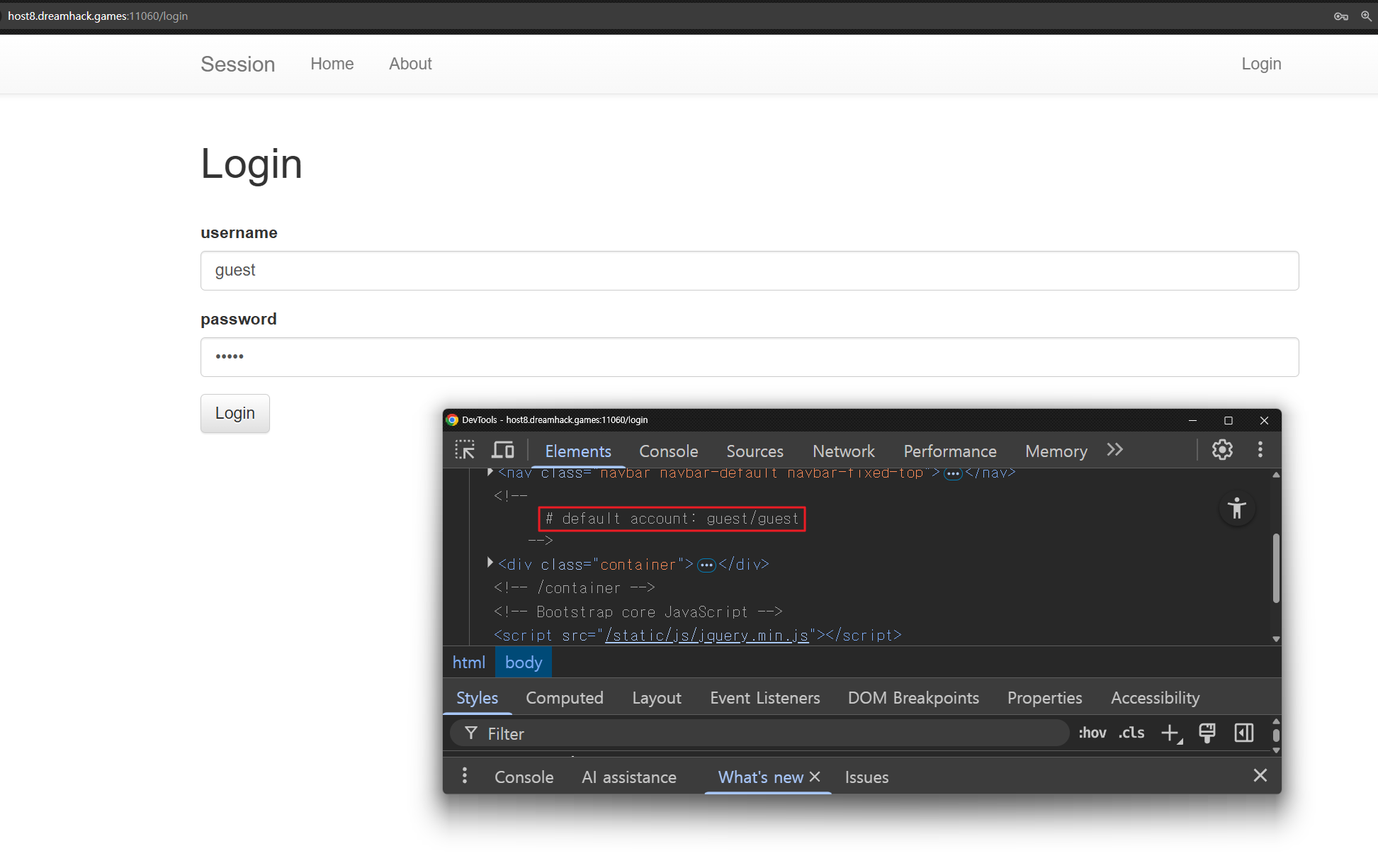Image resolution: width=1378 pixels, height=868 pixels.
Task: Open DevTools three-dot customize menu
Action: coord(1260,450)
